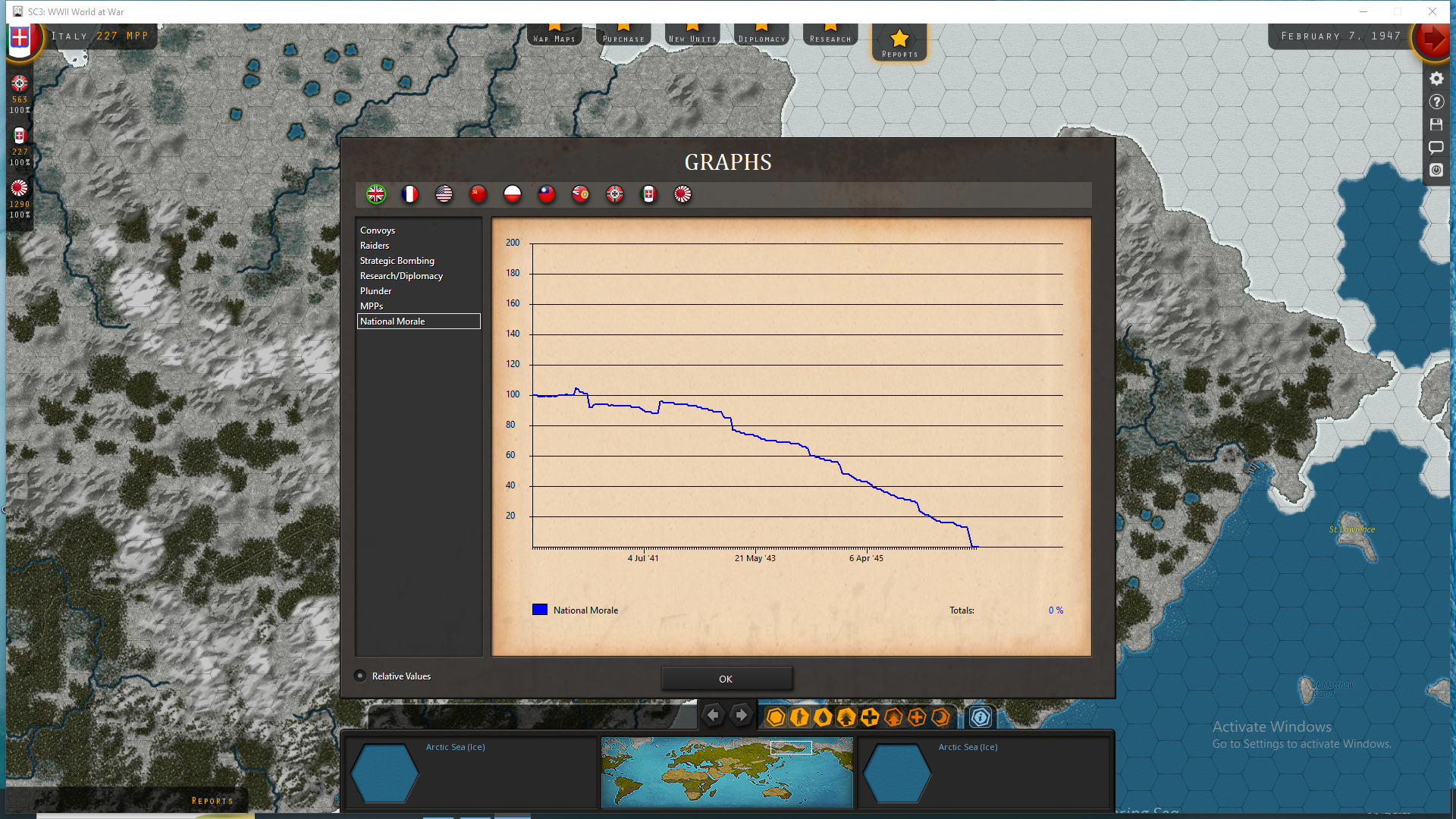1456x819 pixels.
Task: Toggle the Relative Values radio button
Action: click(x=359, y=675)
